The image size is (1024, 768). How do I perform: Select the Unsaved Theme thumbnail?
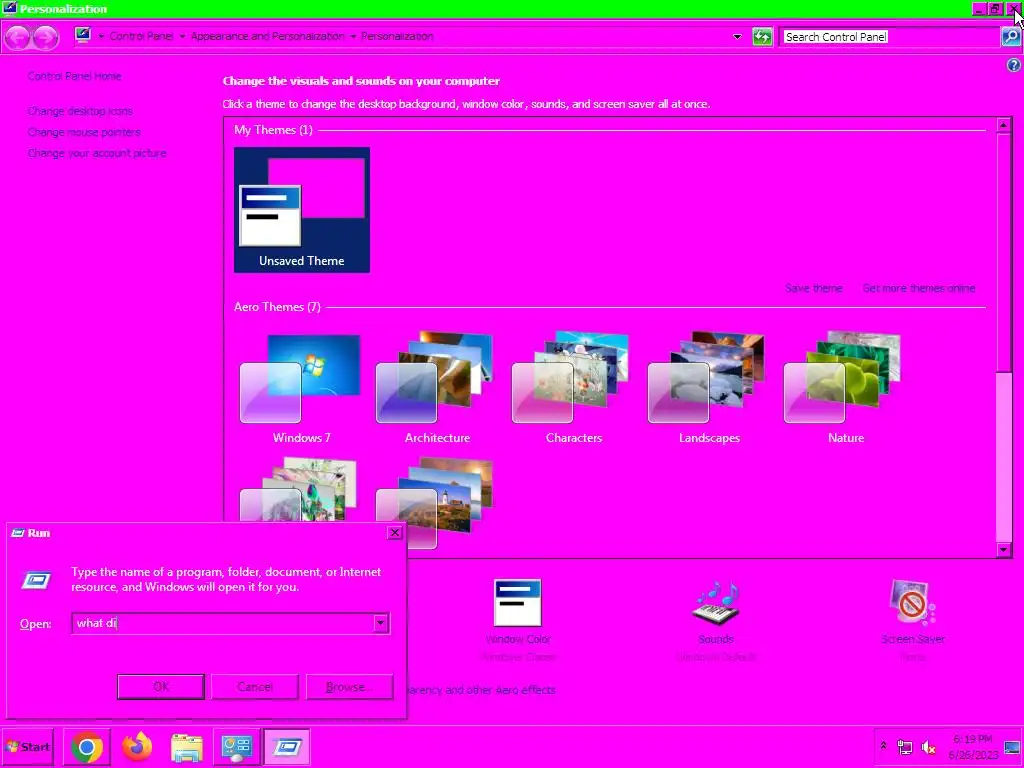coord(302,210)
